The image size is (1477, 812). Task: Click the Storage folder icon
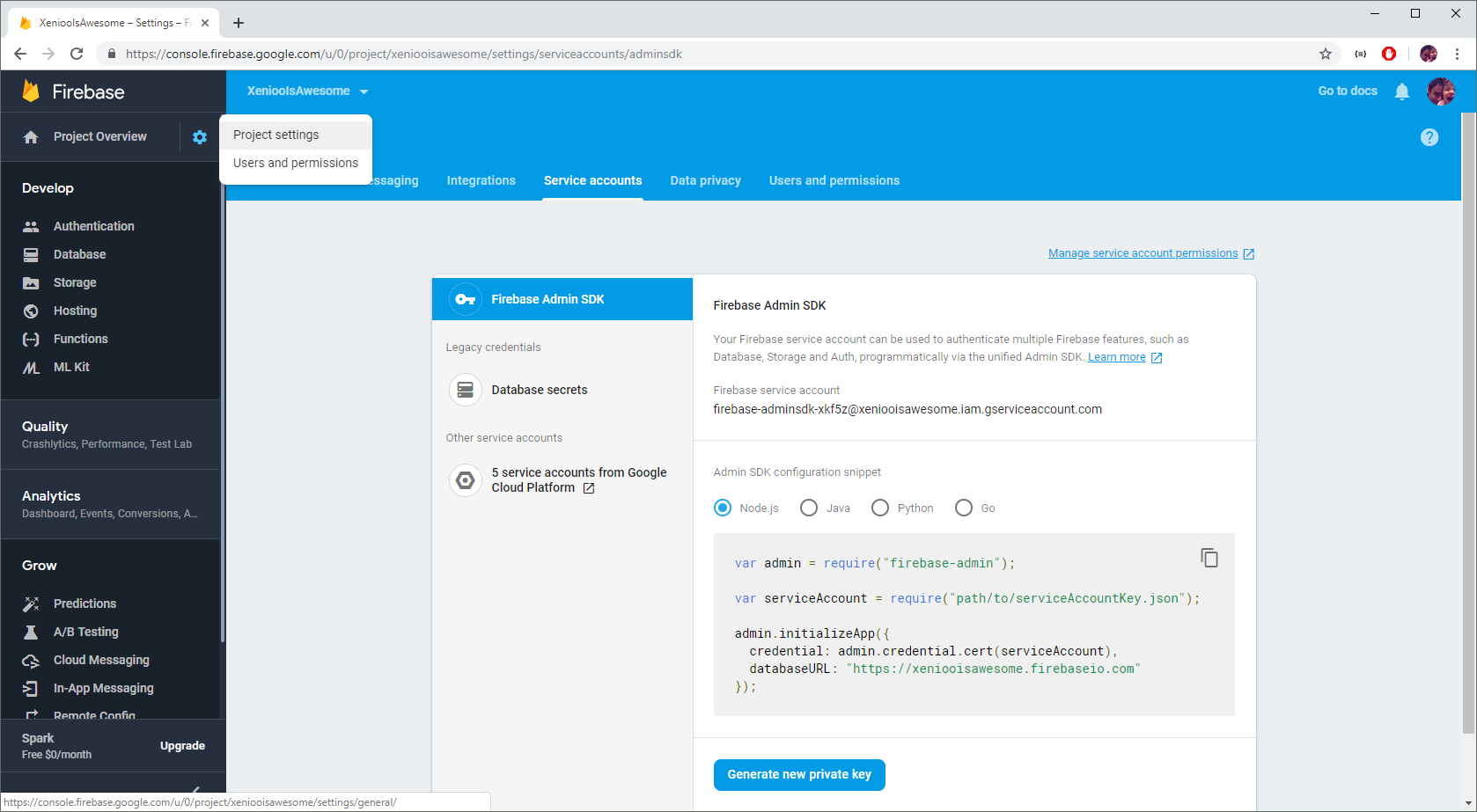[x=31, y=282]
